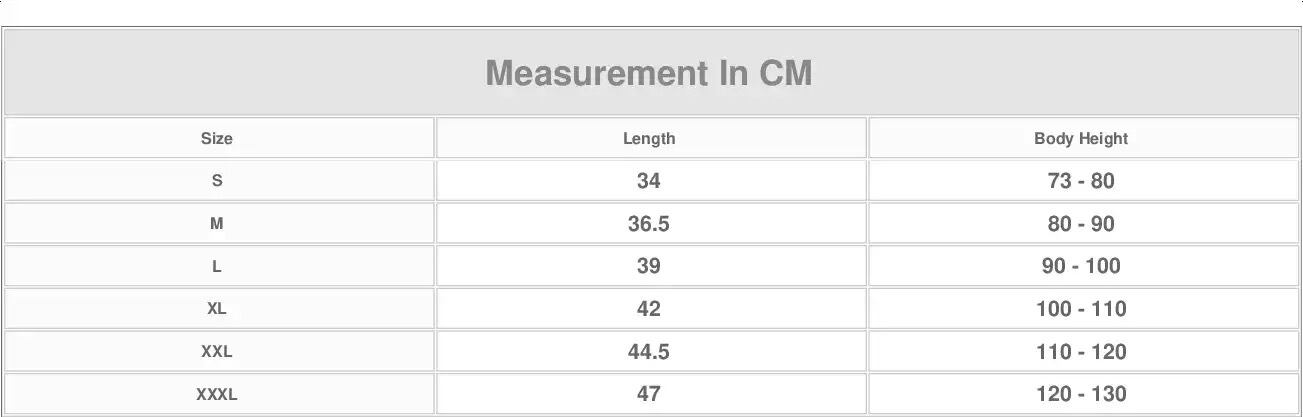
Task: Click the "Measurement In CM" table title
Action: (649, 73)
